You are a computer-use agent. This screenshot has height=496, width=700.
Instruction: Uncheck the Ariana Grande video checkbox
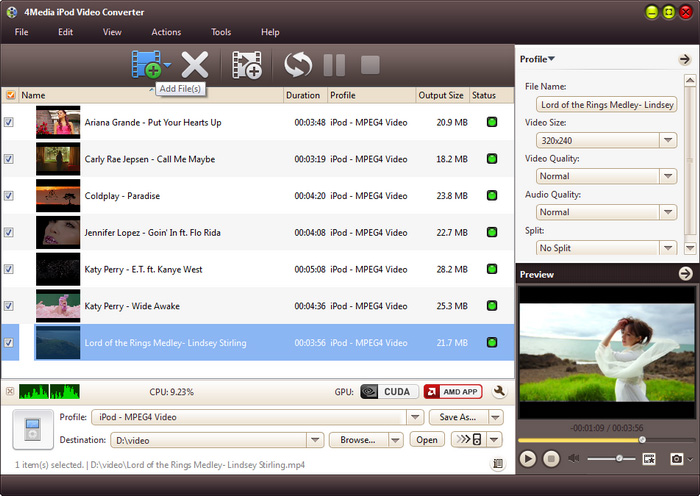9,122
